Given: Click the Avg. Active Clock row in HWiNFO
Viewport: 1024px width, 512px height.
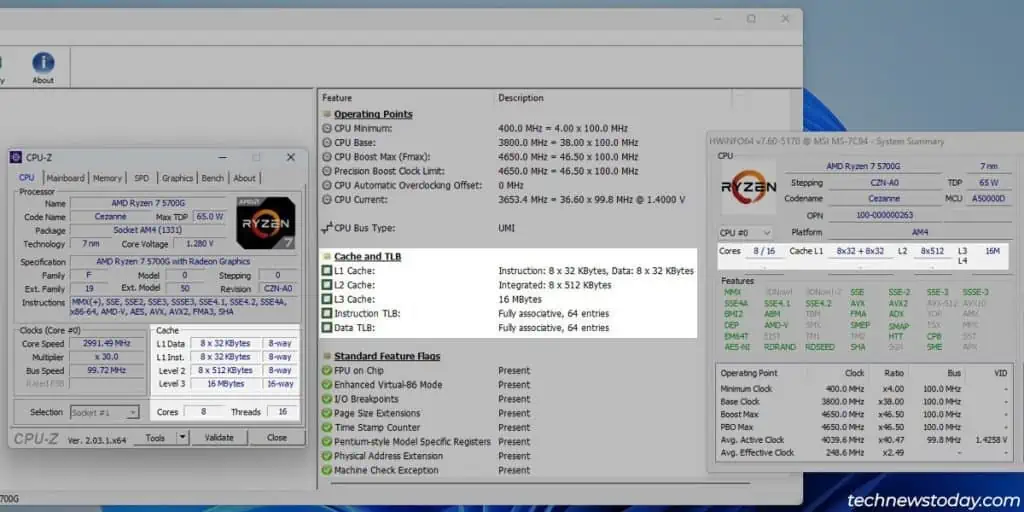Looking at the screenshot, I should pos(865,440).
